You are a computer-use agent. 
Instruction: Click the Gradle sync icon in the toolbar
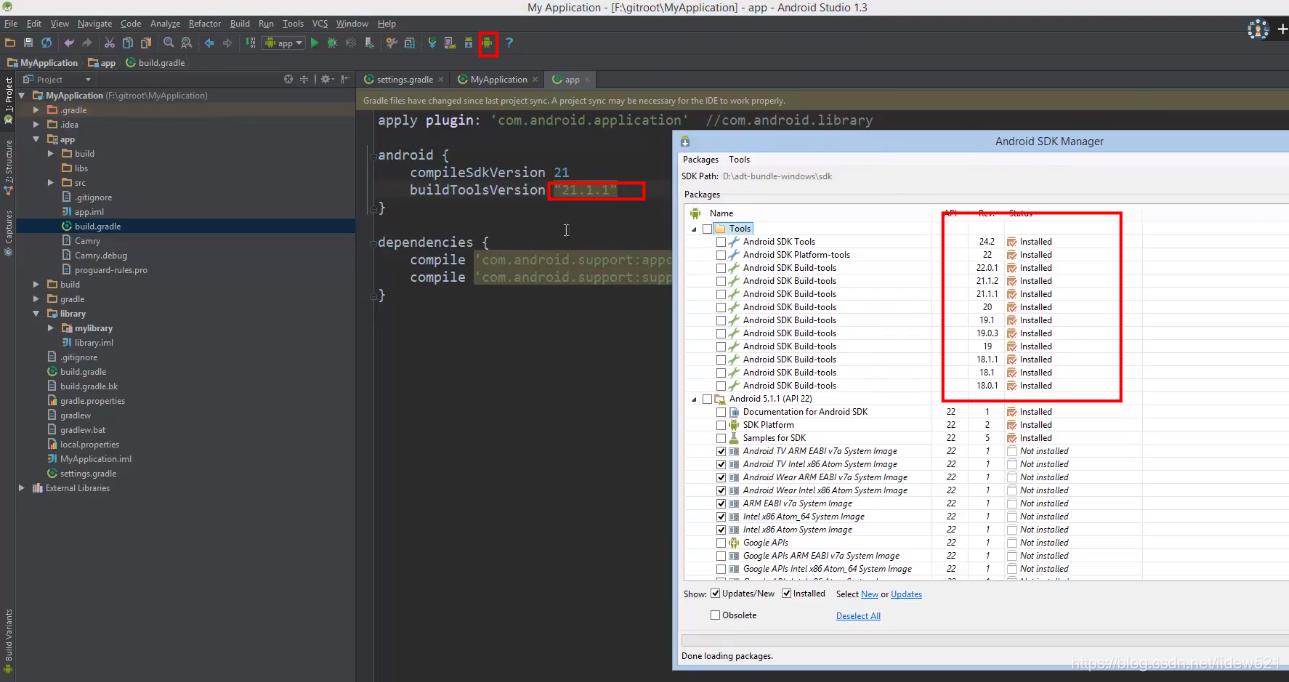pos(432,43)
